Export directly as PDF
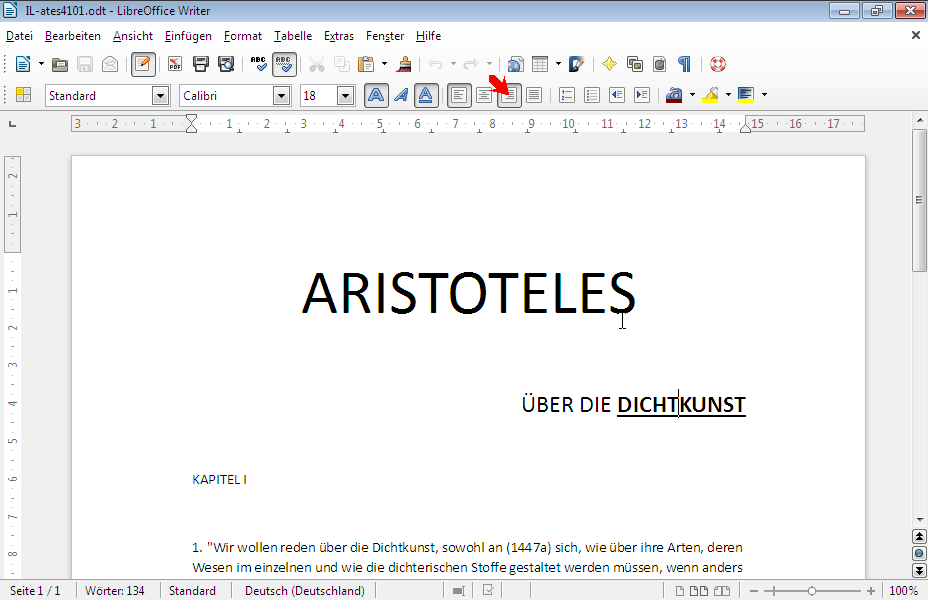The image size is (928, 600). pyautogui.click(x=175, y=64)
